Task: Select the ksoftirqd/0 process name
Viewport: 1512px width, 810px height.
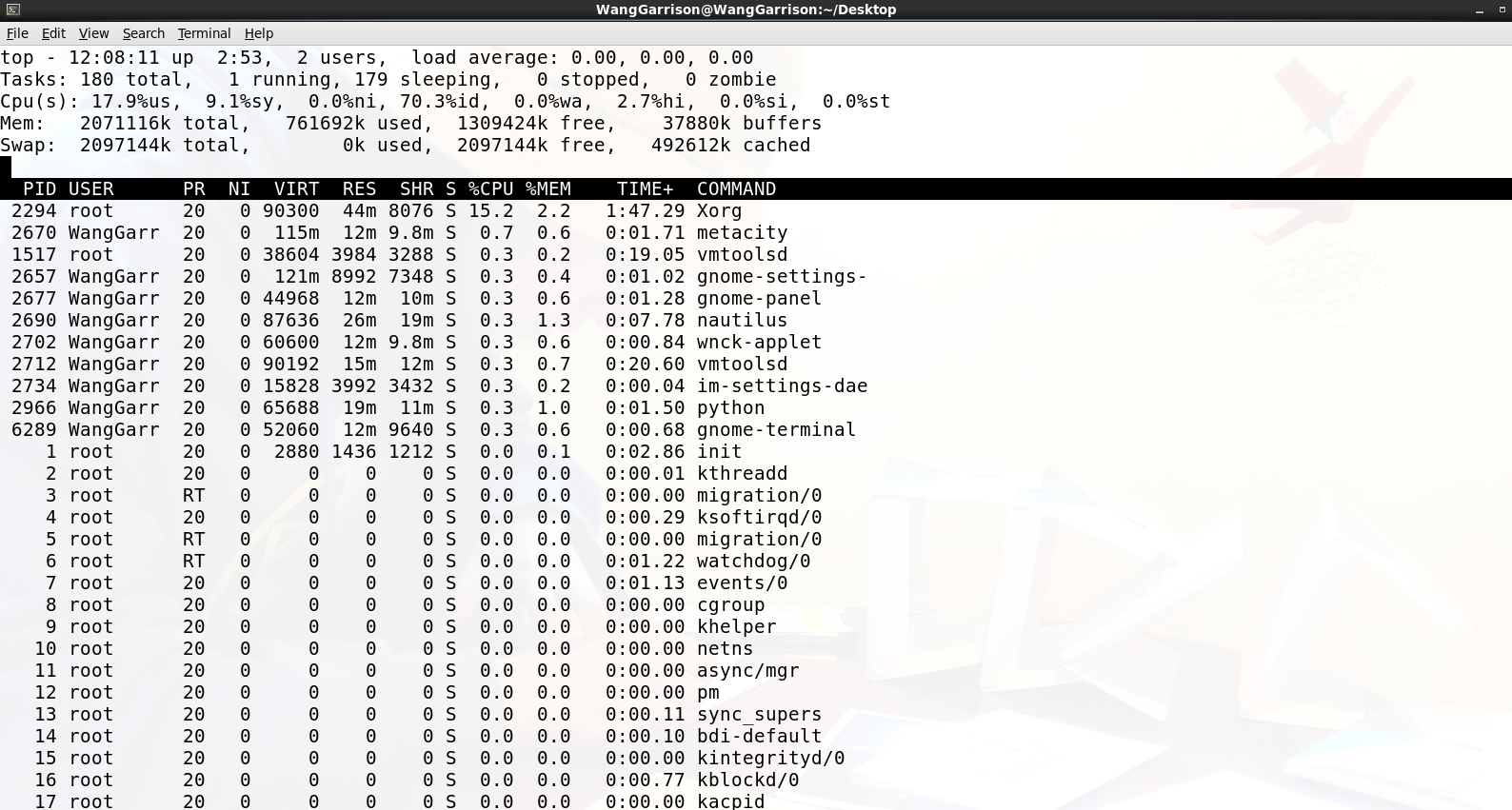Action: [x=760, y=518]
